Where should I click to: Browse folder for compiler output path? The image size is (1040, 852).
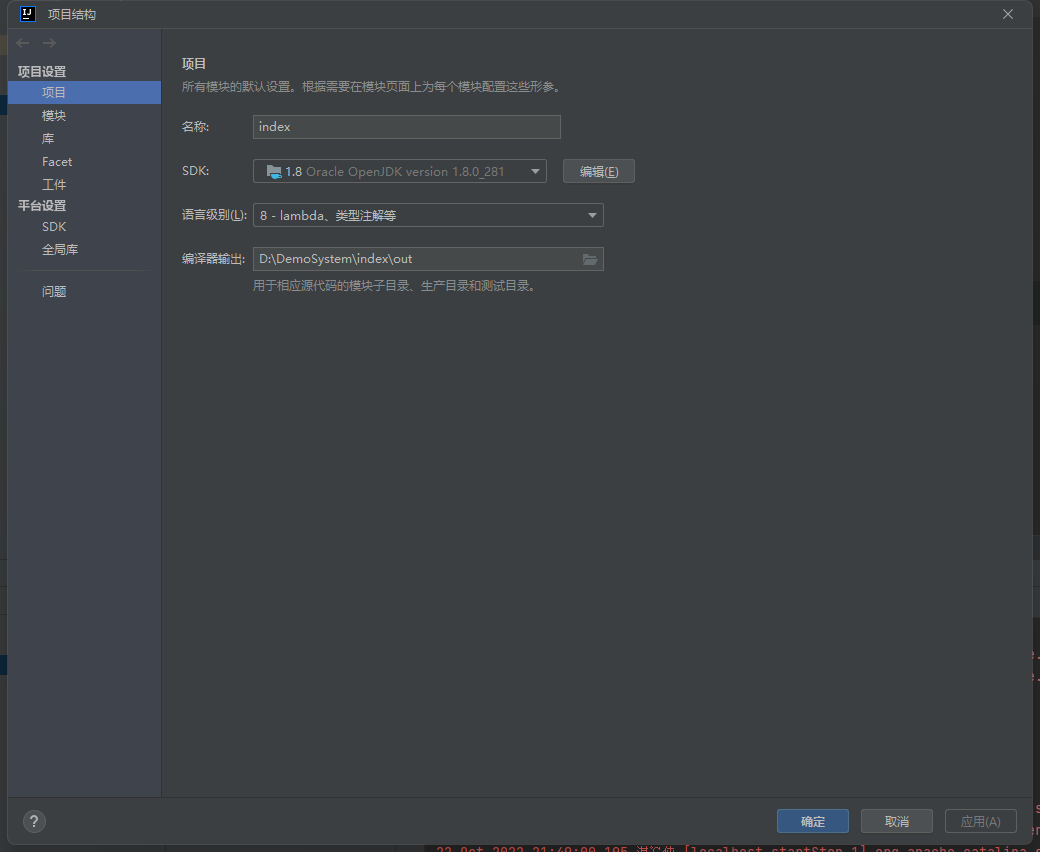pyautogui.click(x=590, y=259)
